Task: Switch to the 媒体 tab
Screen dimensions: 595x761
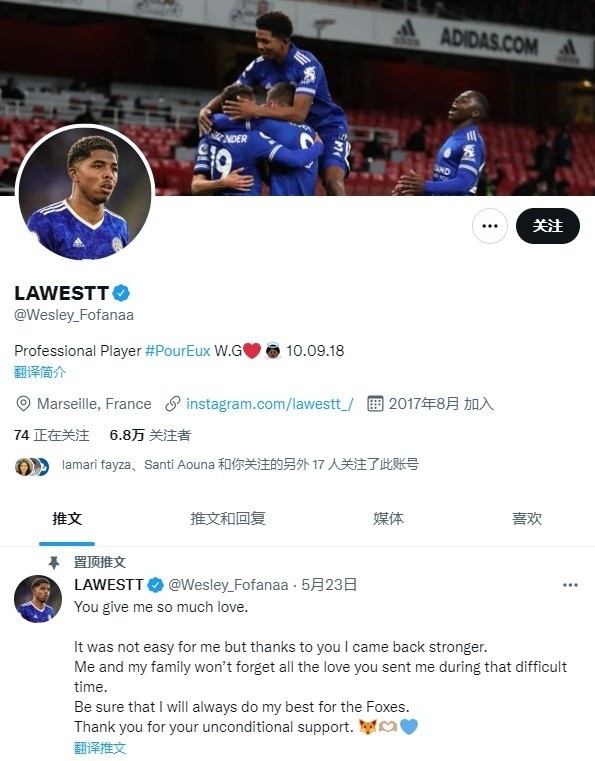Action: [x=388, y=518]
